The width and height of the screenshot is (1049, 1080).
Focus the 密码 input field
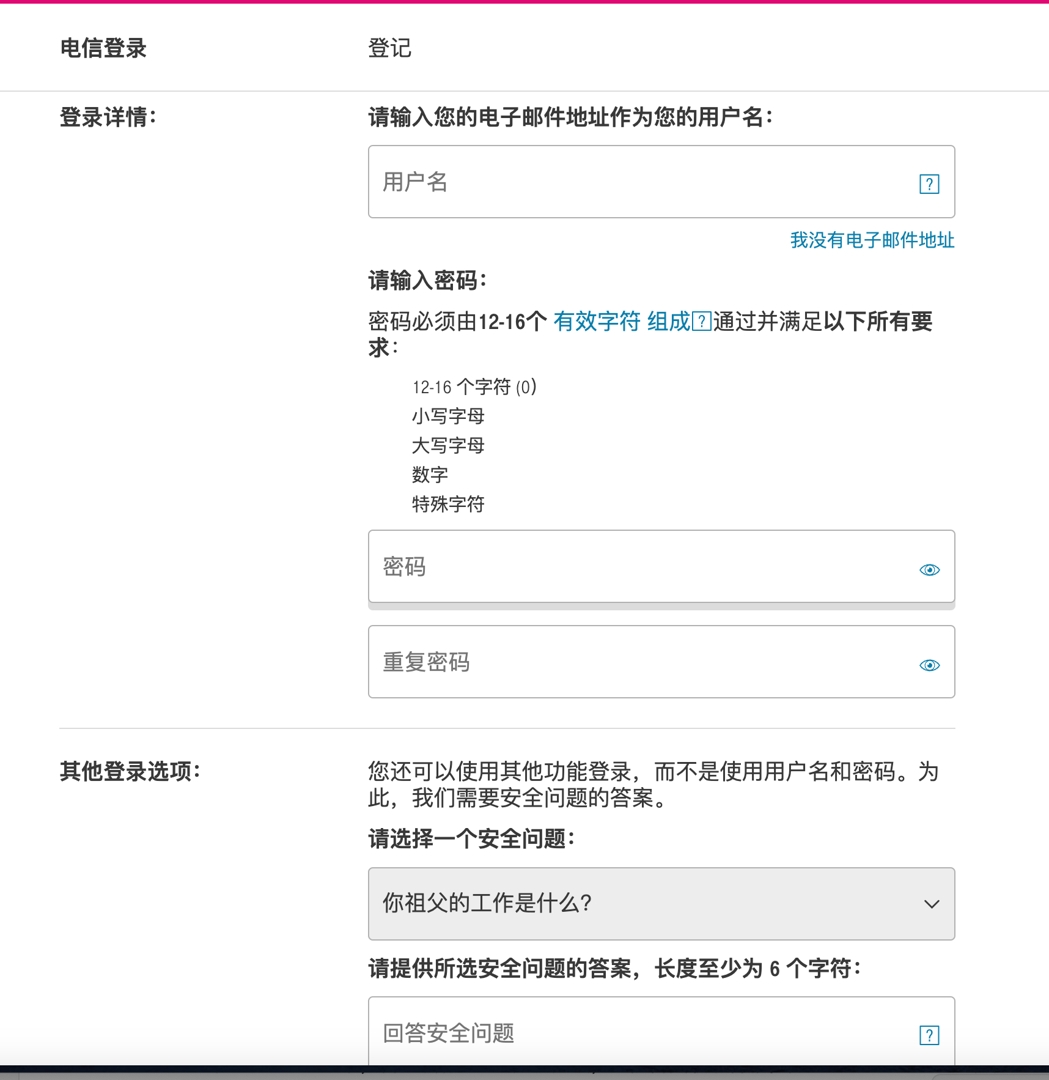(661, 566)
